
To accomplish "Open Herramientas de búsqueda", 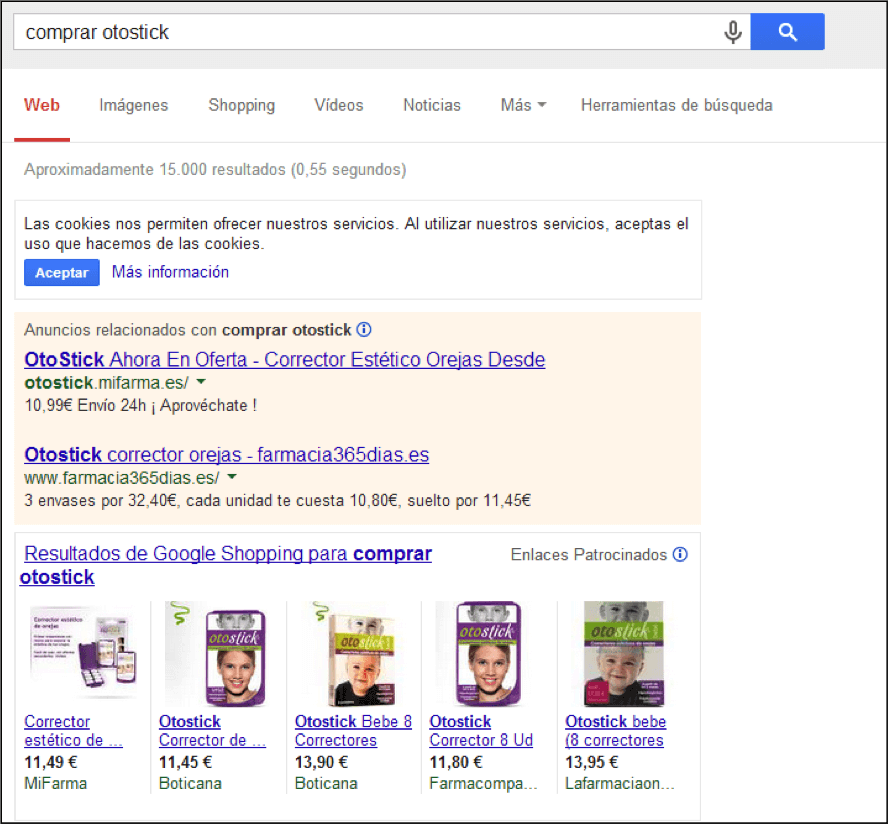I will tap(677, 105).
